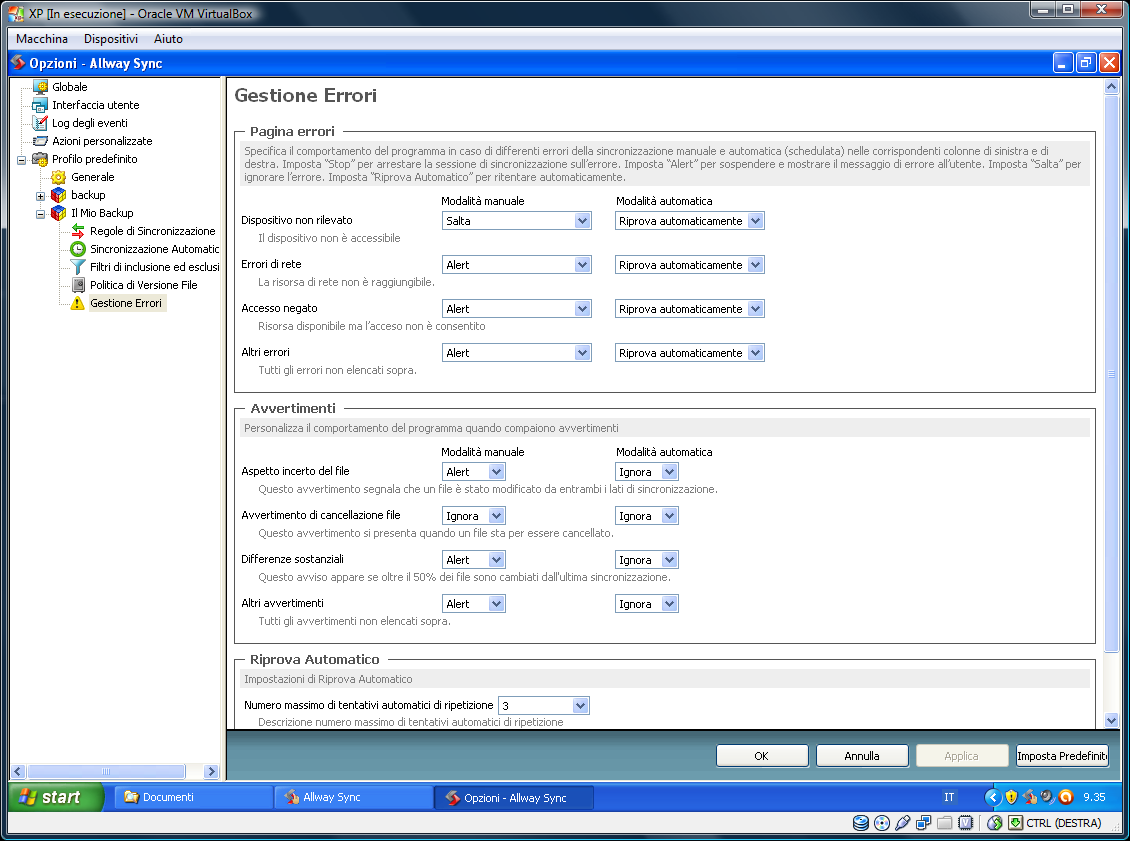Click the backup cube icon

[58, 195]
